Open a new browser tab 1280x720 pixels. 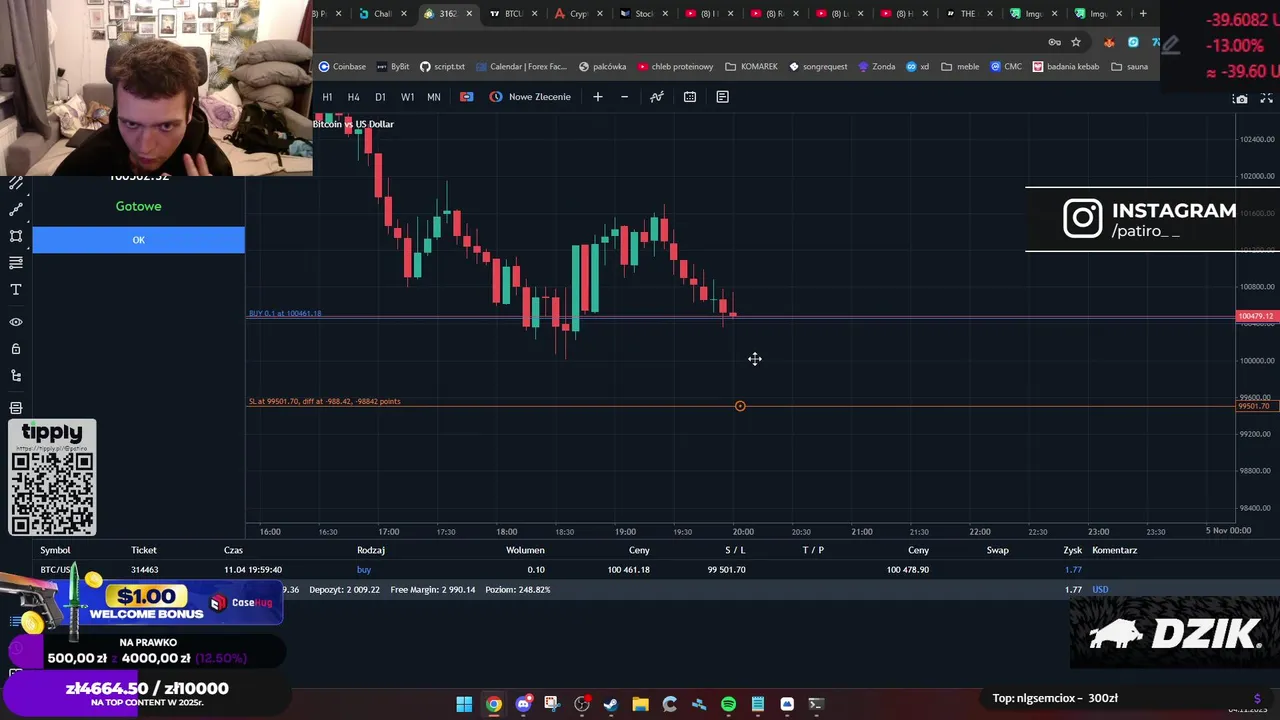(1143, 14)
